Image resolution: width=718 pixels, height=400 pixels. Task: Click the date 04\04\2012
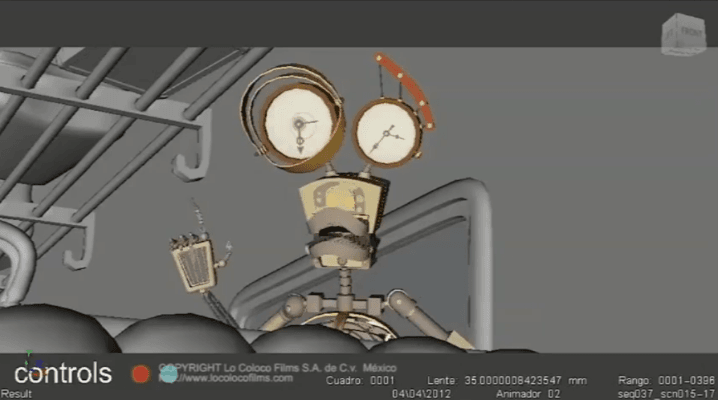coord(421,394)
